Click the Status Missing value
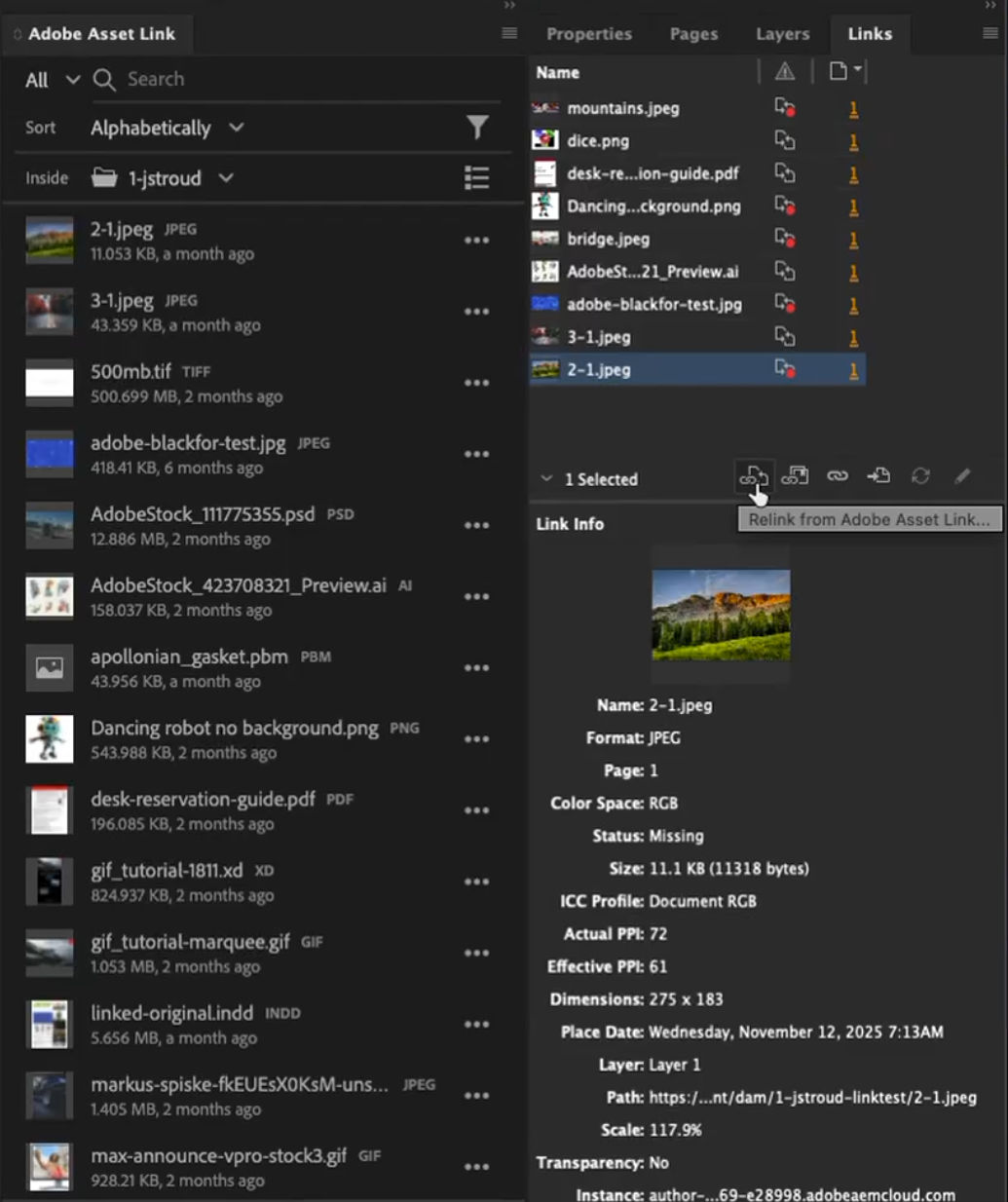 (676, 836)
